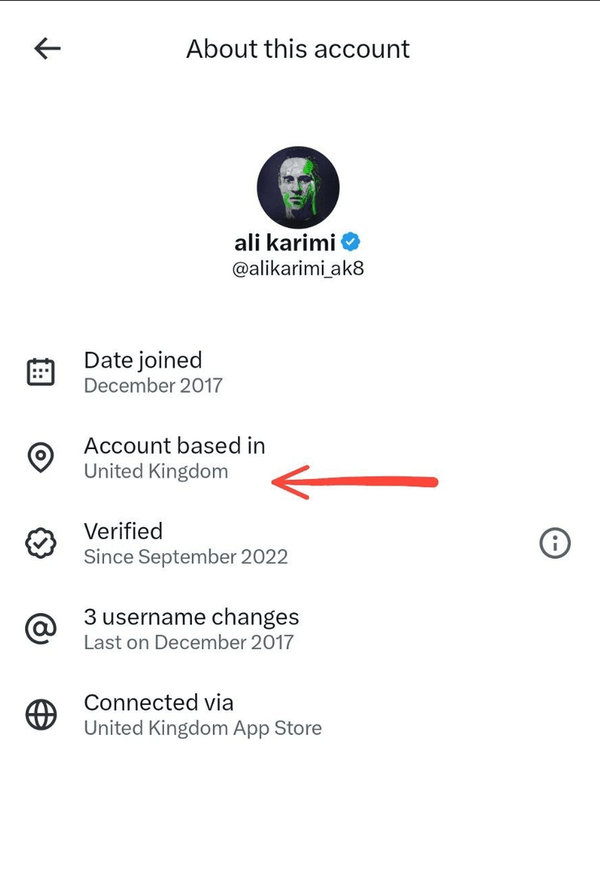This screenshot has height=871, width=600.
Task: Tap the back arrow icon
Action: (x=47, y=49)
